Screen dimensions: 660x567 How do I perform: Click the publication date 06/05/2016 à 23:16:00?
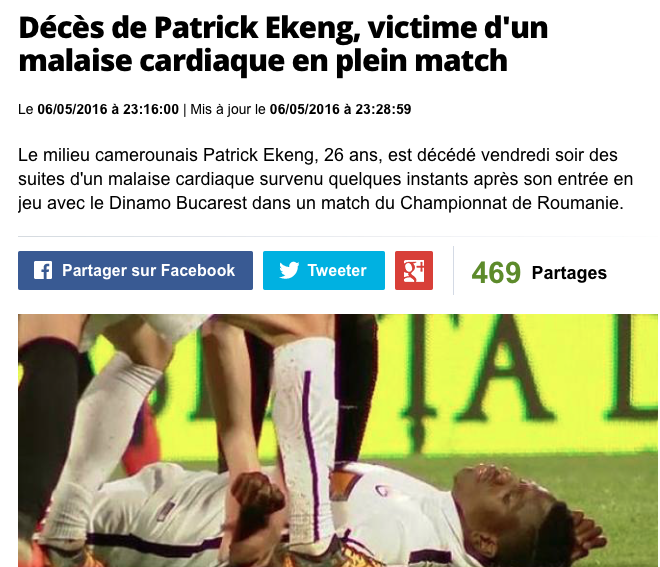[108, 109]
